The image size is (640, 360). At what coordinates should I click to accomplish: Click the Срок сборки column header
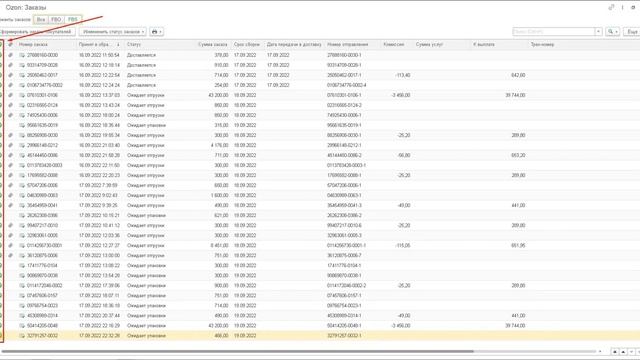pos(247,44)
